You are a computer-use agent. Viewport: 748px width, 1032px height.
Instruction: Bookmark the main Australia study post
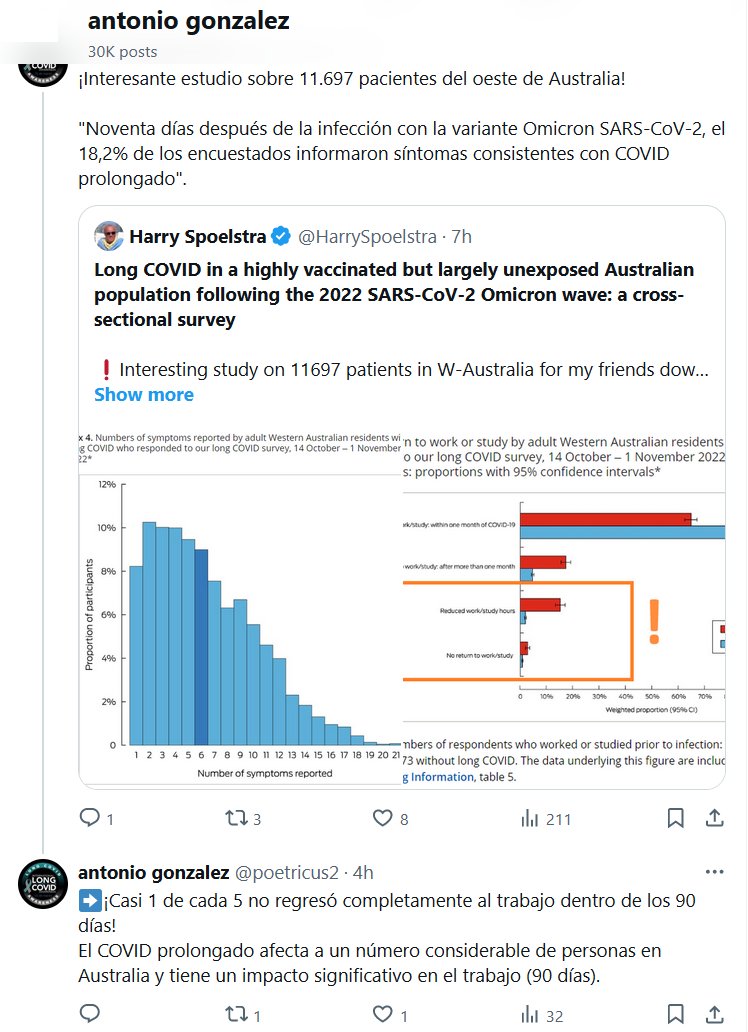pyautogui.click(x=676, y=818)
